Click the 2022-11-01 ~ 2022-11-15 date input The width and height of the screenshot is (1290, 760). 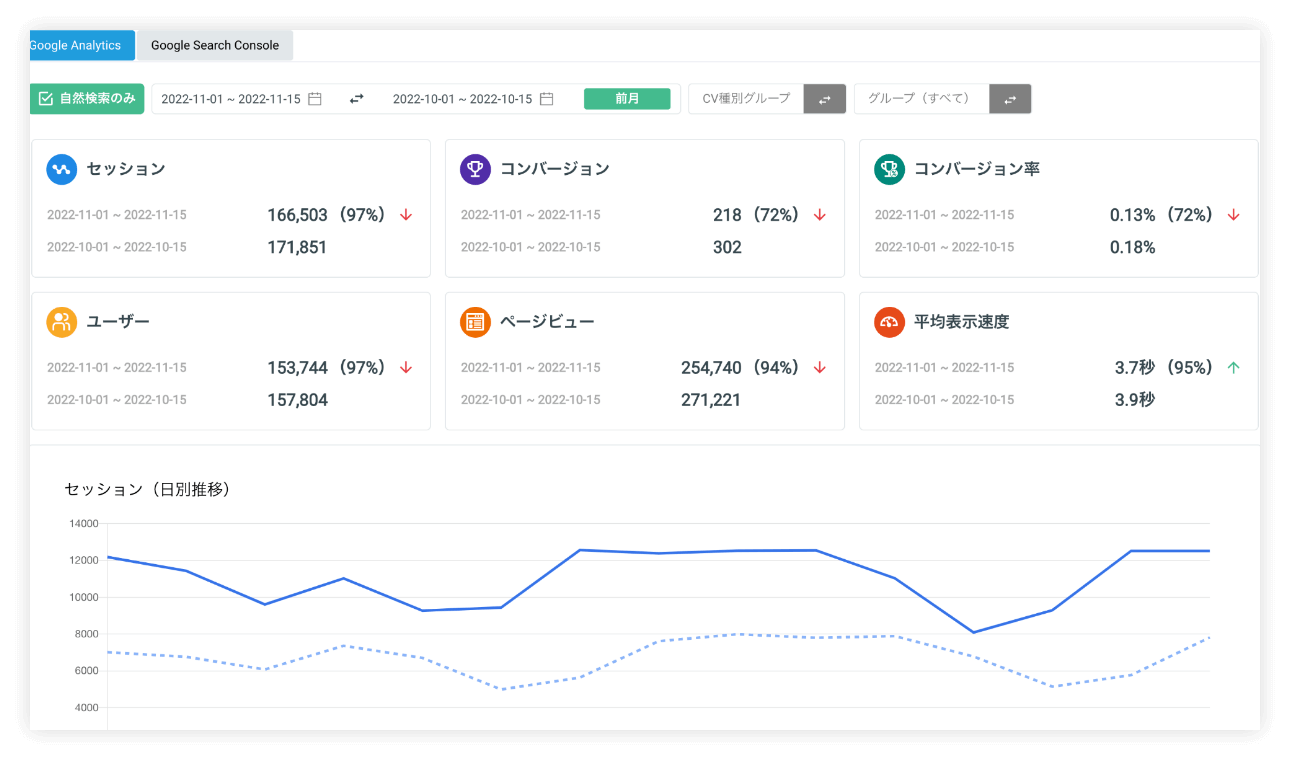click(240, 98)
